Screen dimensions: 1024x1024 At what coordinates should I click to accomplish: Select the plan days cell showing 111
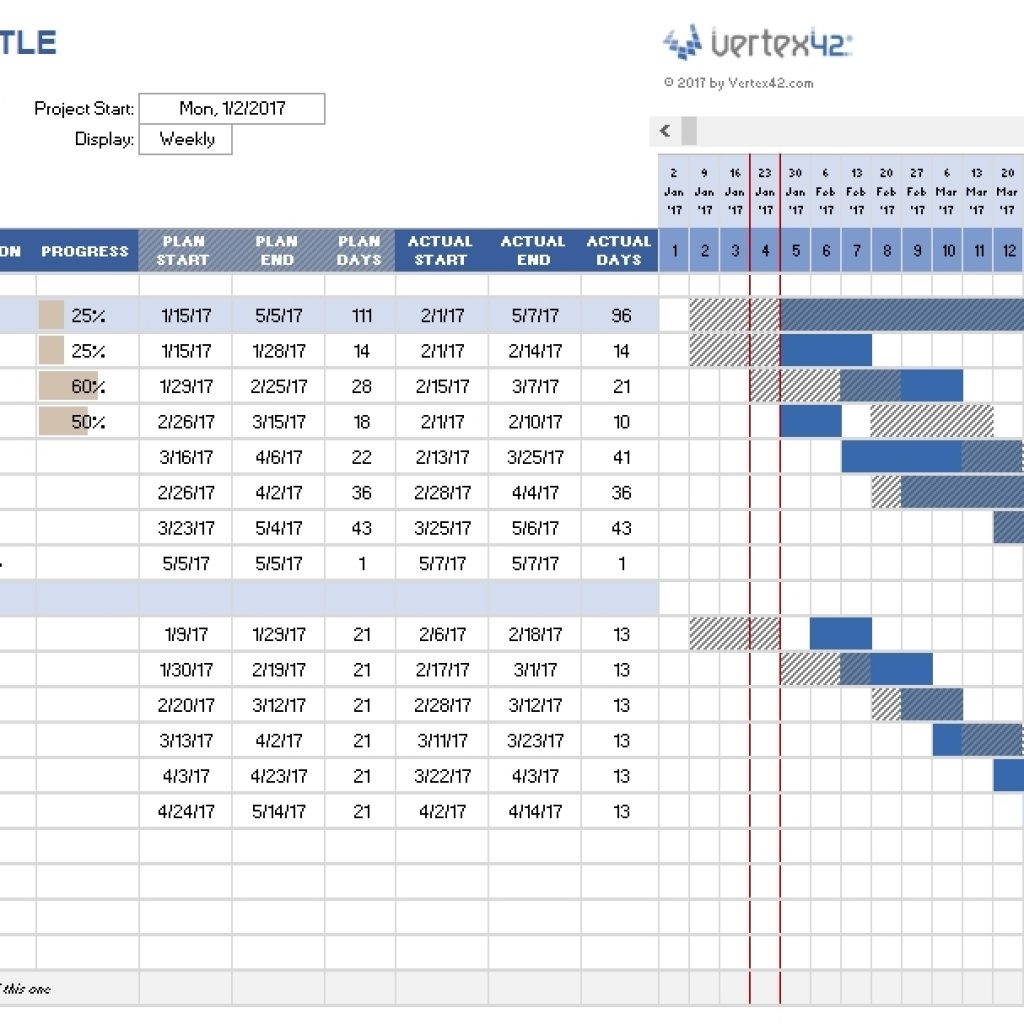[x=361, y=316]
